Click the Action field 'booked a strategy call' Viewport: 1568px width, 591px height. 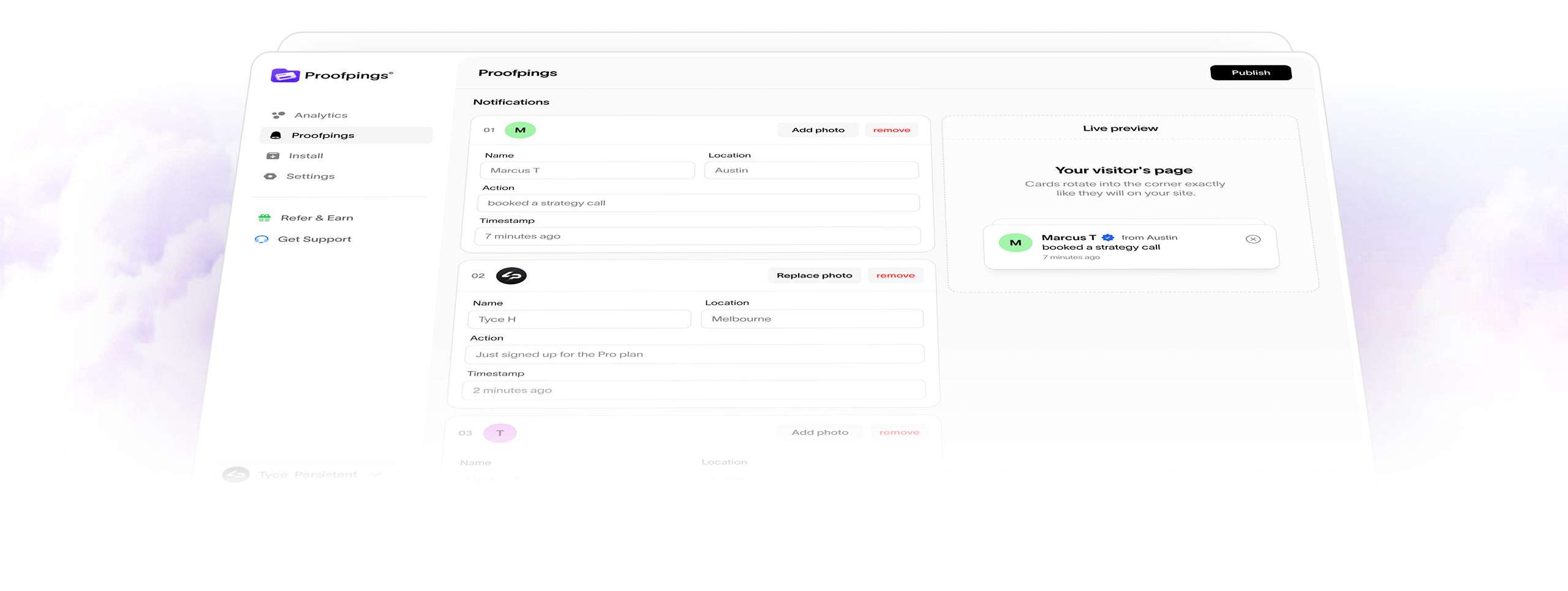699,203
